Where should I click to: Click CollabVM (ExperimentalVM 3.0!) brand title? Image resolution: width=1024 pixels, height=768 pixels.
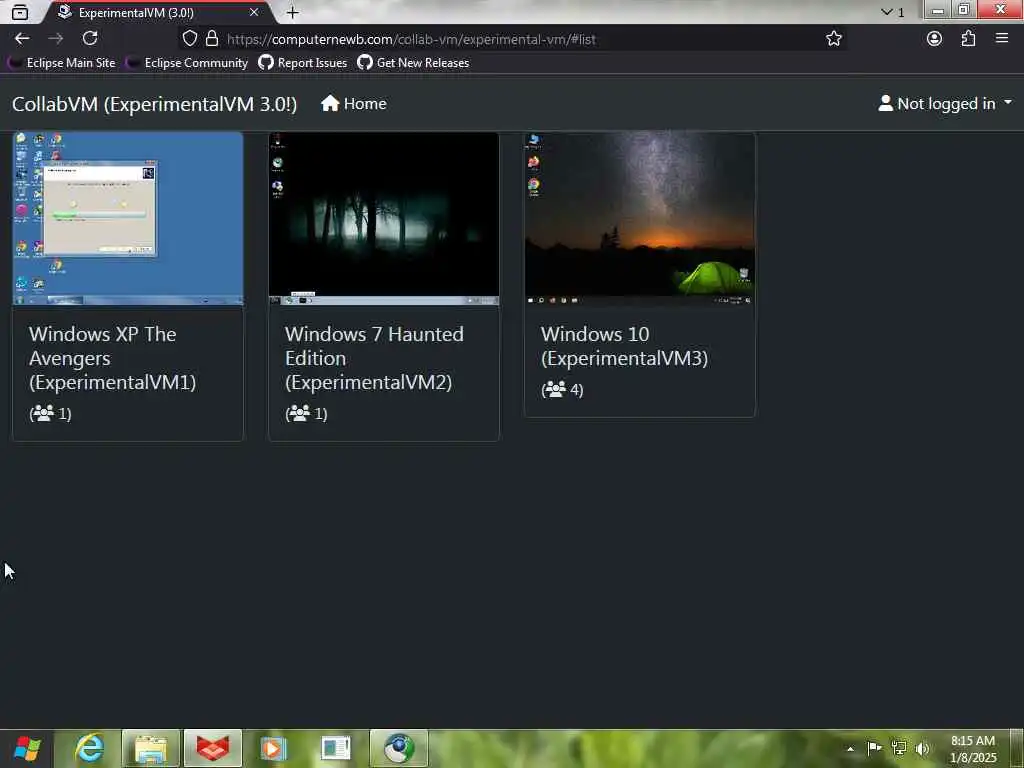(154, 104)
